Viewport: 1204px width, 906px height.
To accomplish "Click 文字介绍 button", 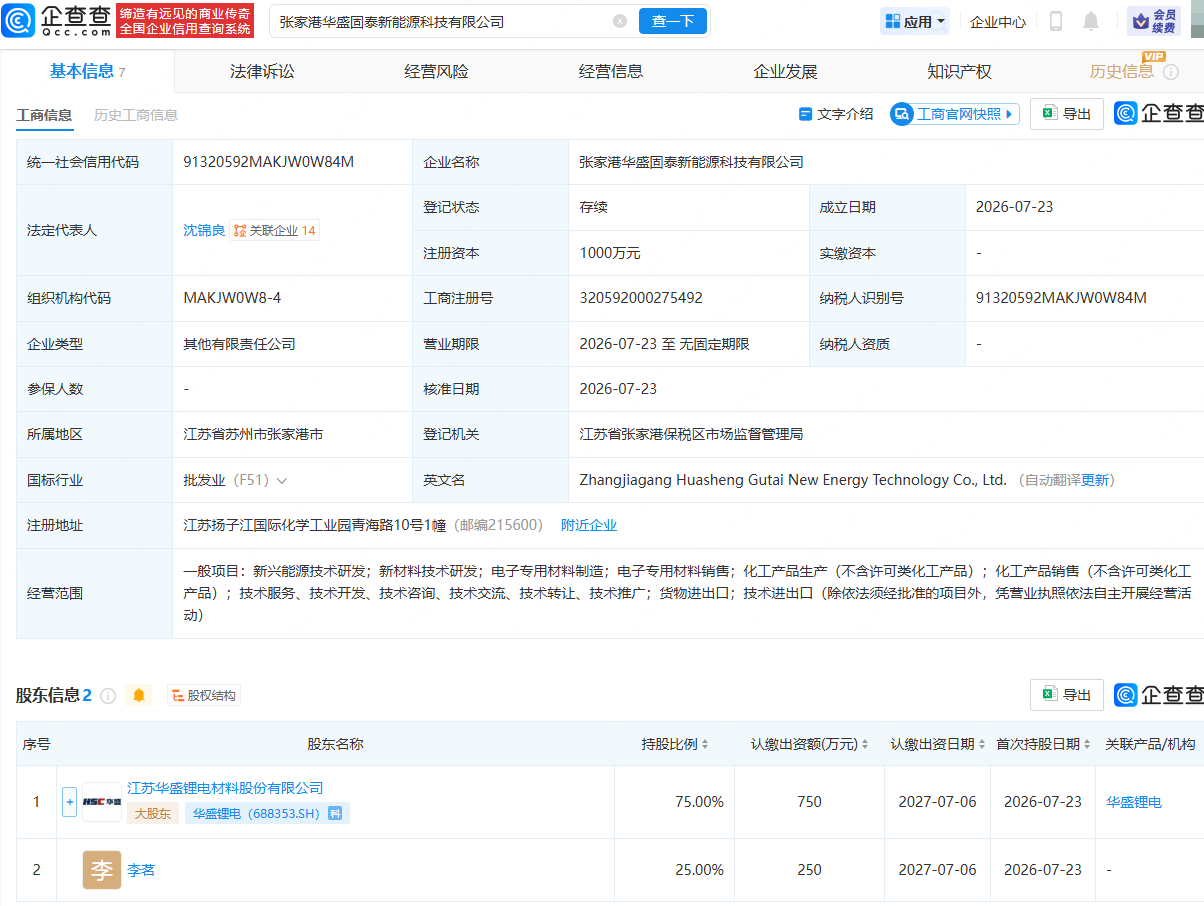I will click(836, 114).
